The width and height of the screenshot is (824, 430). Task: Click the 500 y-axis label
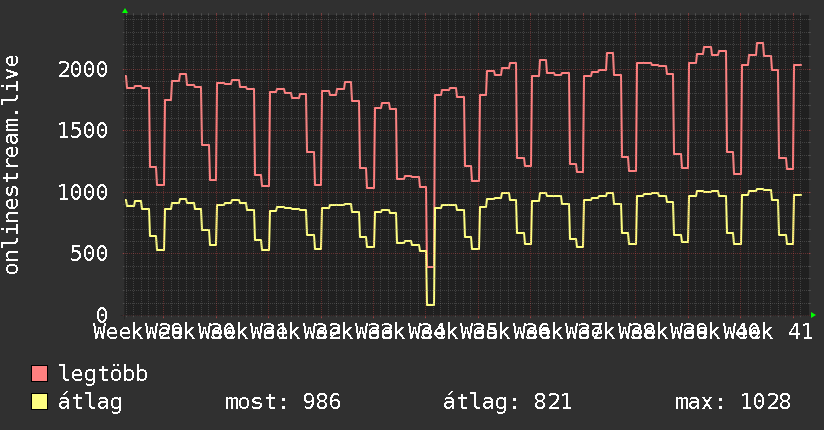click(89, 253)
